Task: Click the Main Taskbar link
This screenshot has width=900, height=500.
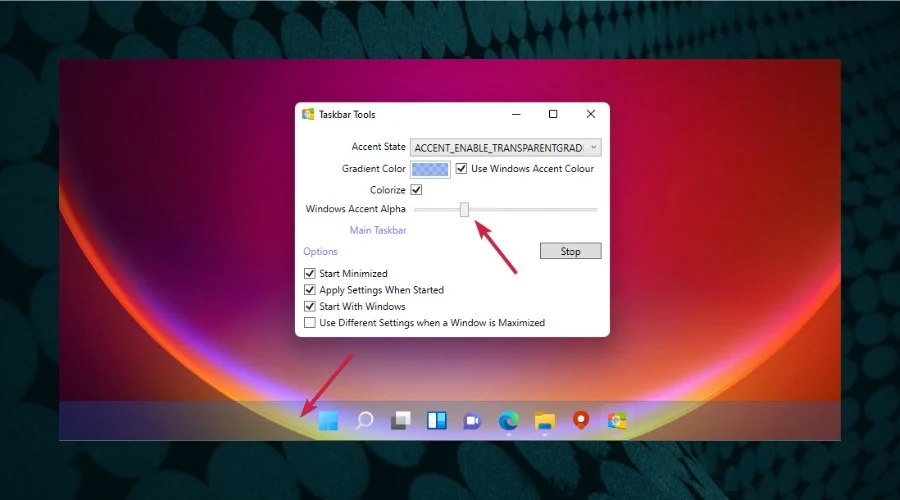Action: coord(378,230)
